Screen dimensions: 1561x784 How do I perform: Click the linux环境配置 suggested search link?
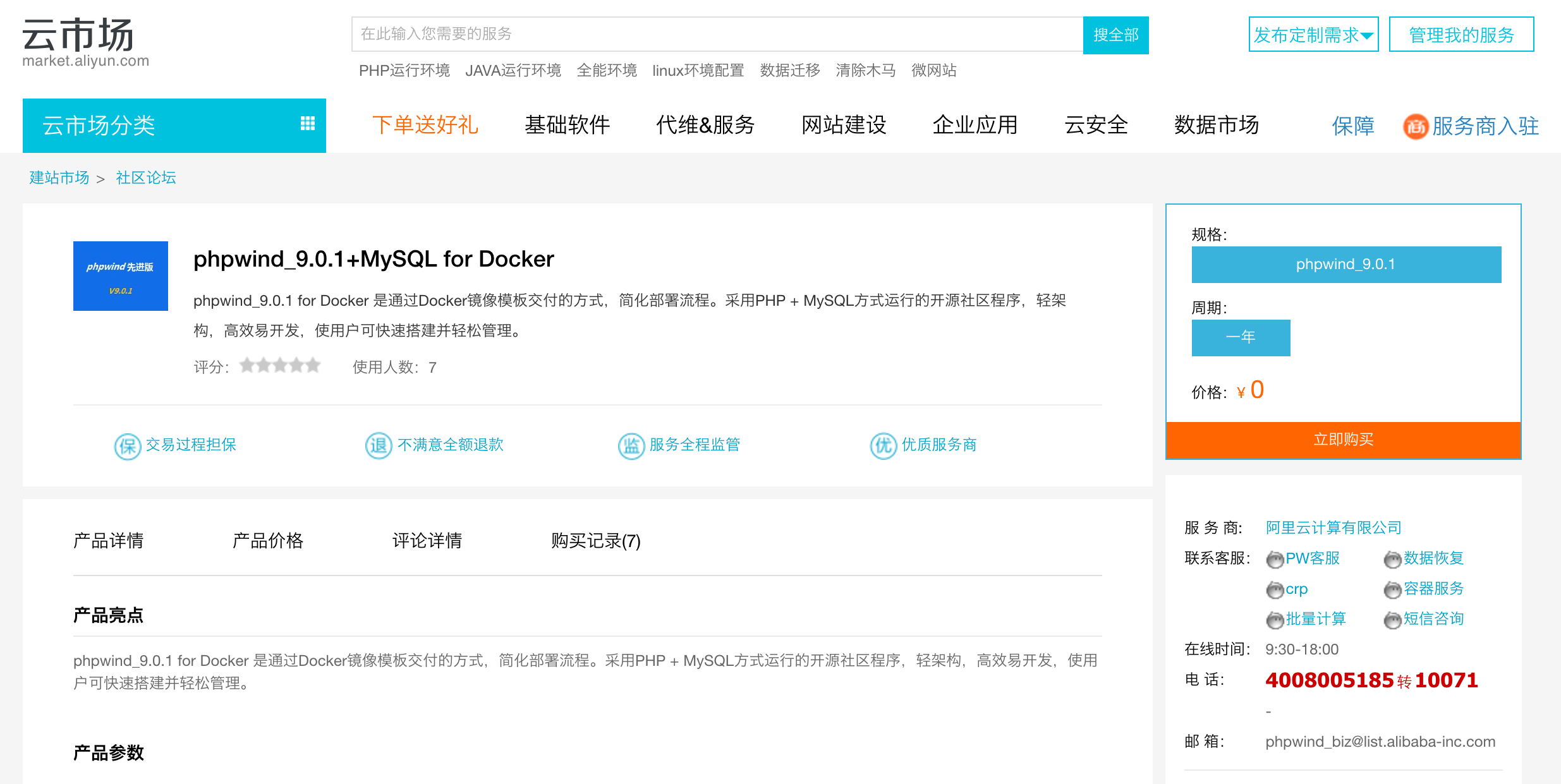[x=698, y=70]
